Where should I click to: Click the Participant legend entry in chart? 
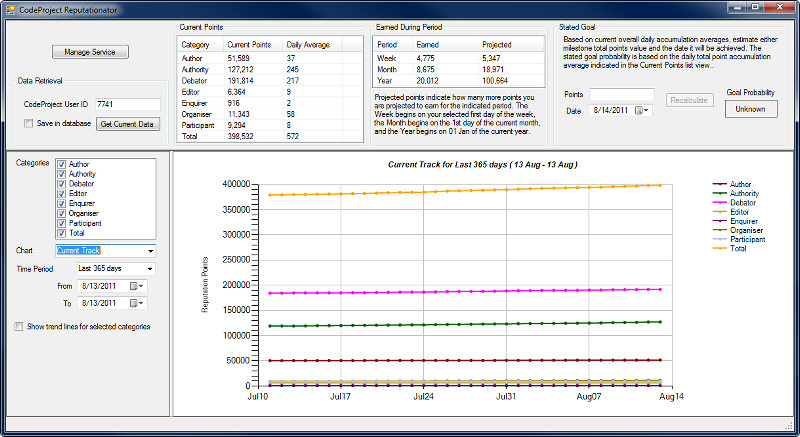[739, 239]
